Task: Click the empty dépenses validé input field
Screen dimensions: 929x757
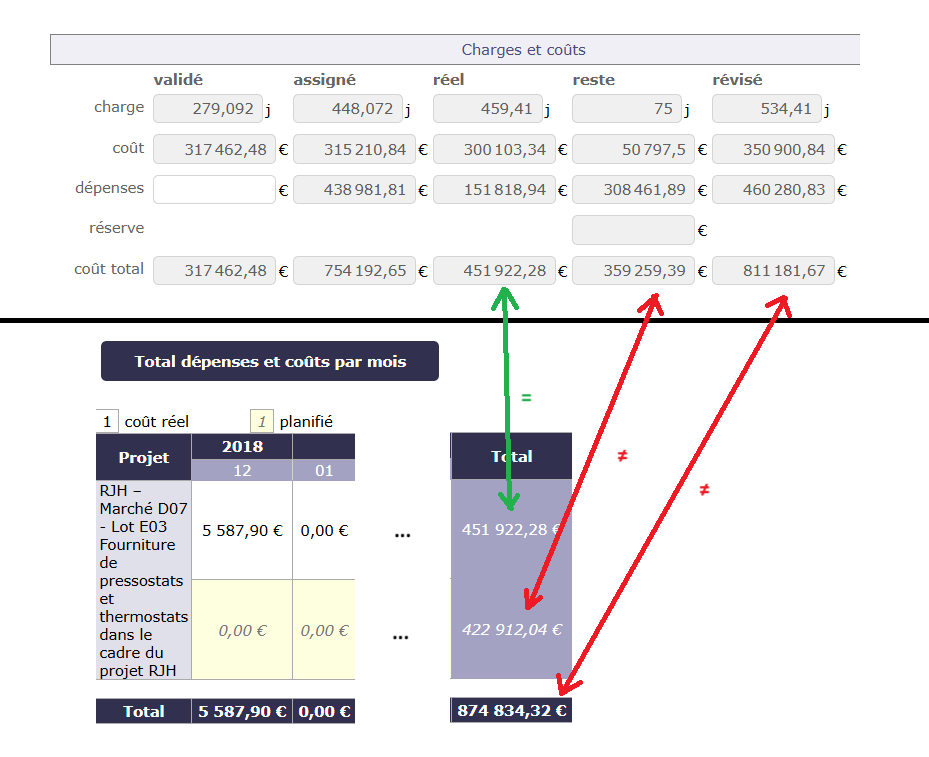Action: (x=214, y=189)
